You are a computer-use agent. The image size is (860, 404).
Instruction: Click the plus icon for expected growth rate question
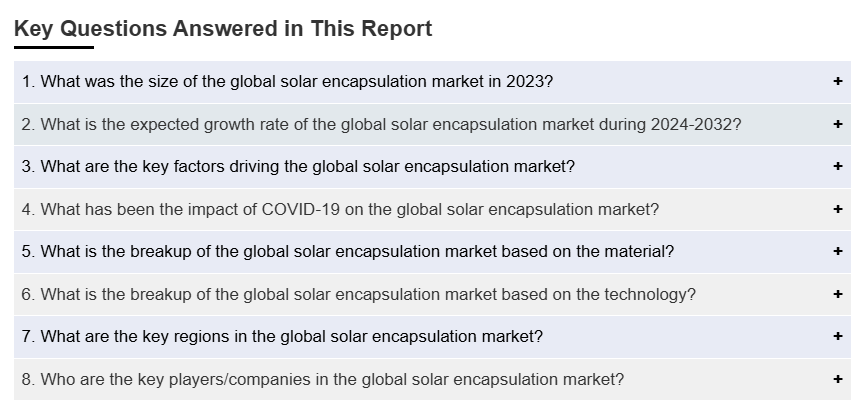(838, 124)
